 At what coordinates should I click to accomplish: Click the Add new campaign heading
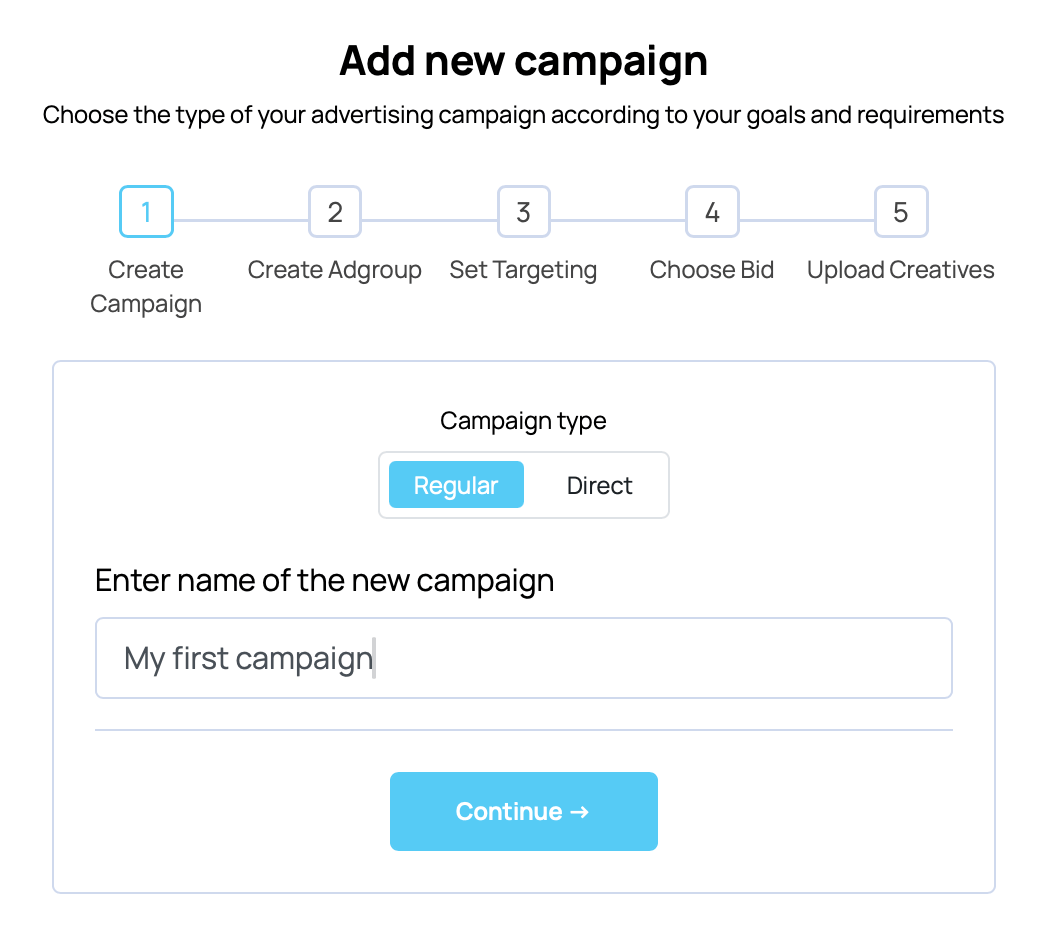click(x=524, y=61)
